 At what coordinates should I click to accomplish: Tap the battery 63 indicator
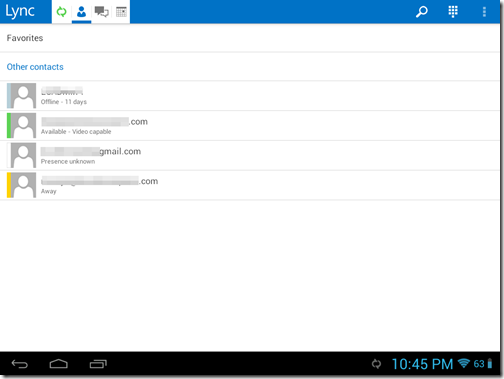tap(483, 364)
